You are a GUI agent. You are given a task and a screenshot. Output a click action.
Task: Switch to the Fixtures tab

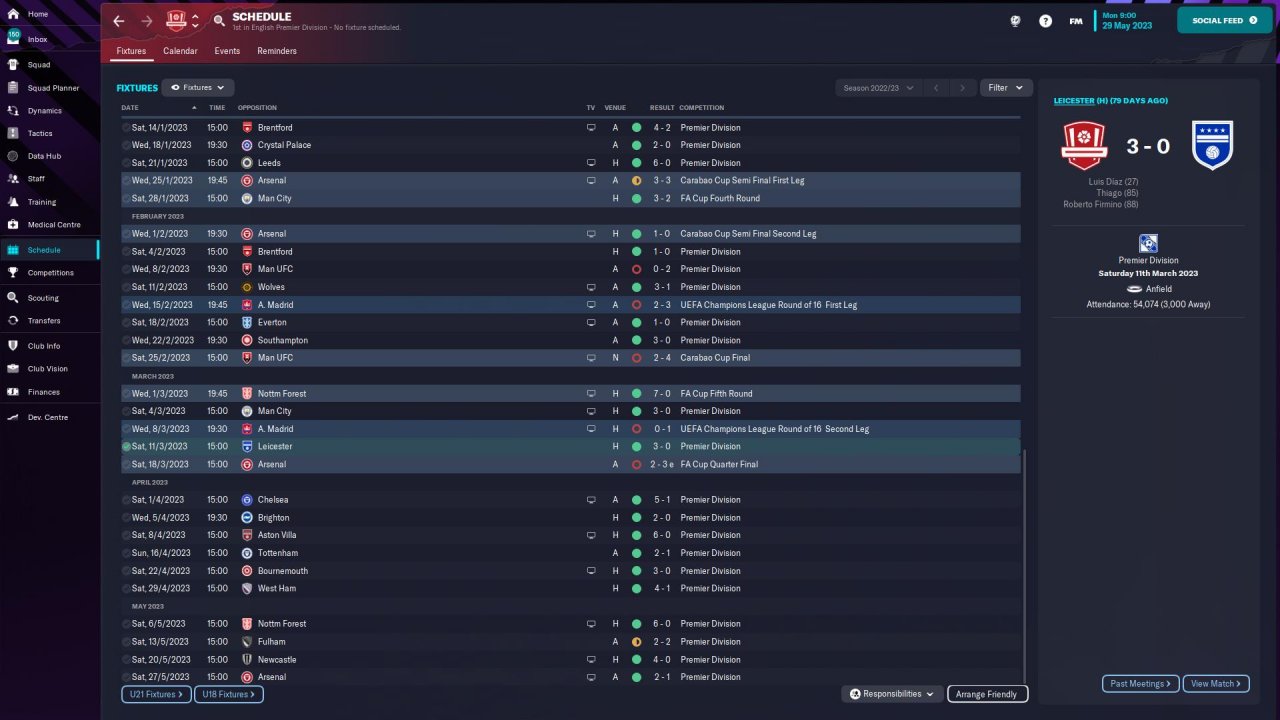pos(131,51)
